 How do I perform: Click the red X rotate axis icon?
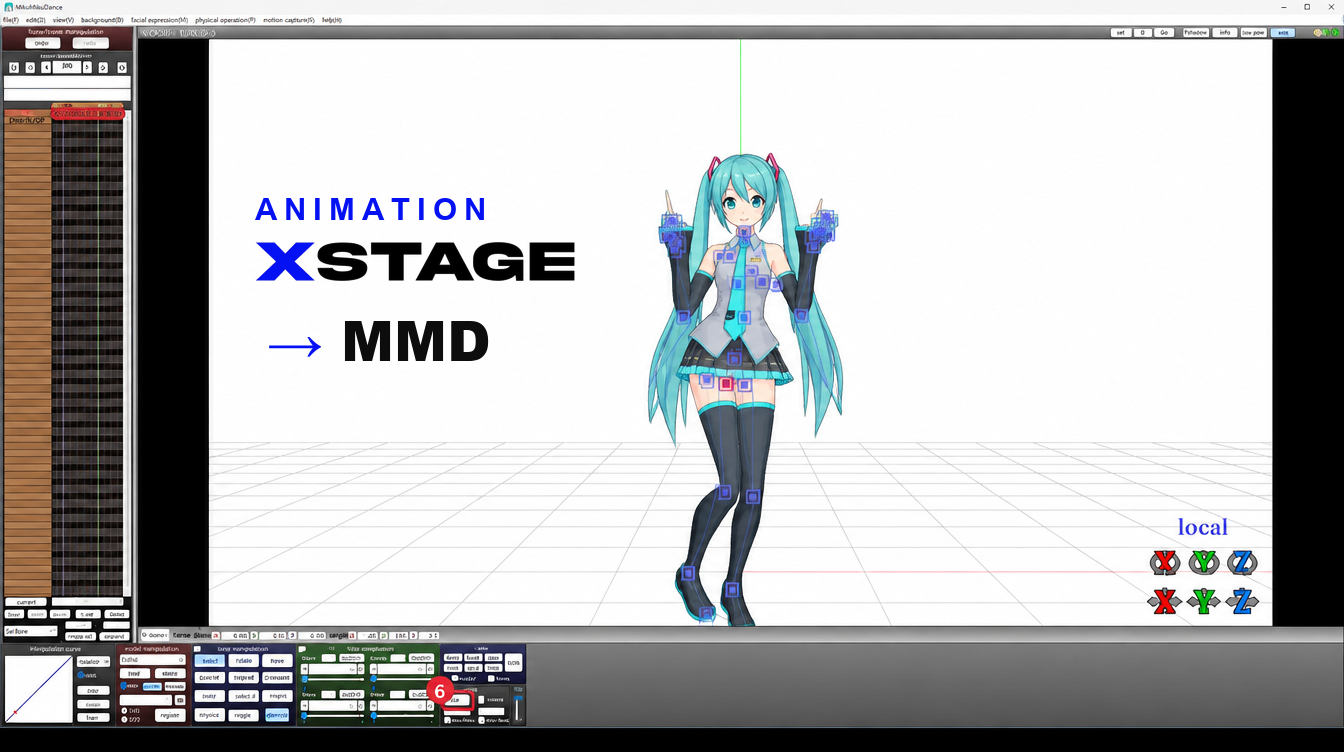(1164, 563)
